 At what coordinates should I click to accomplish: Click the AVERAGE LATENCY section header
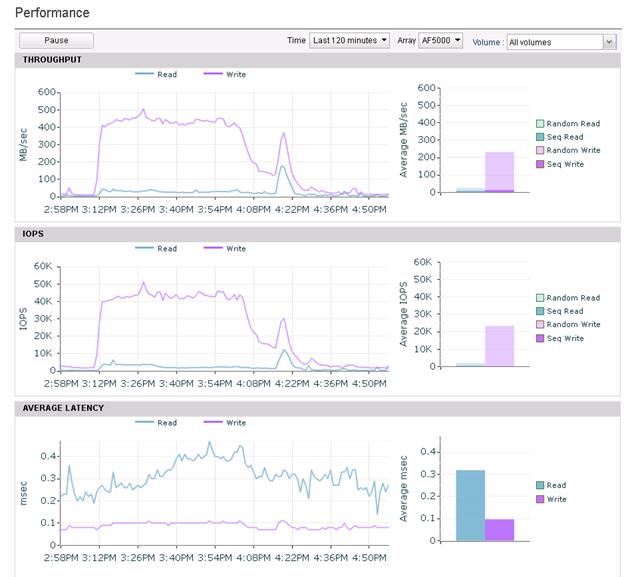tap(318, 408)
